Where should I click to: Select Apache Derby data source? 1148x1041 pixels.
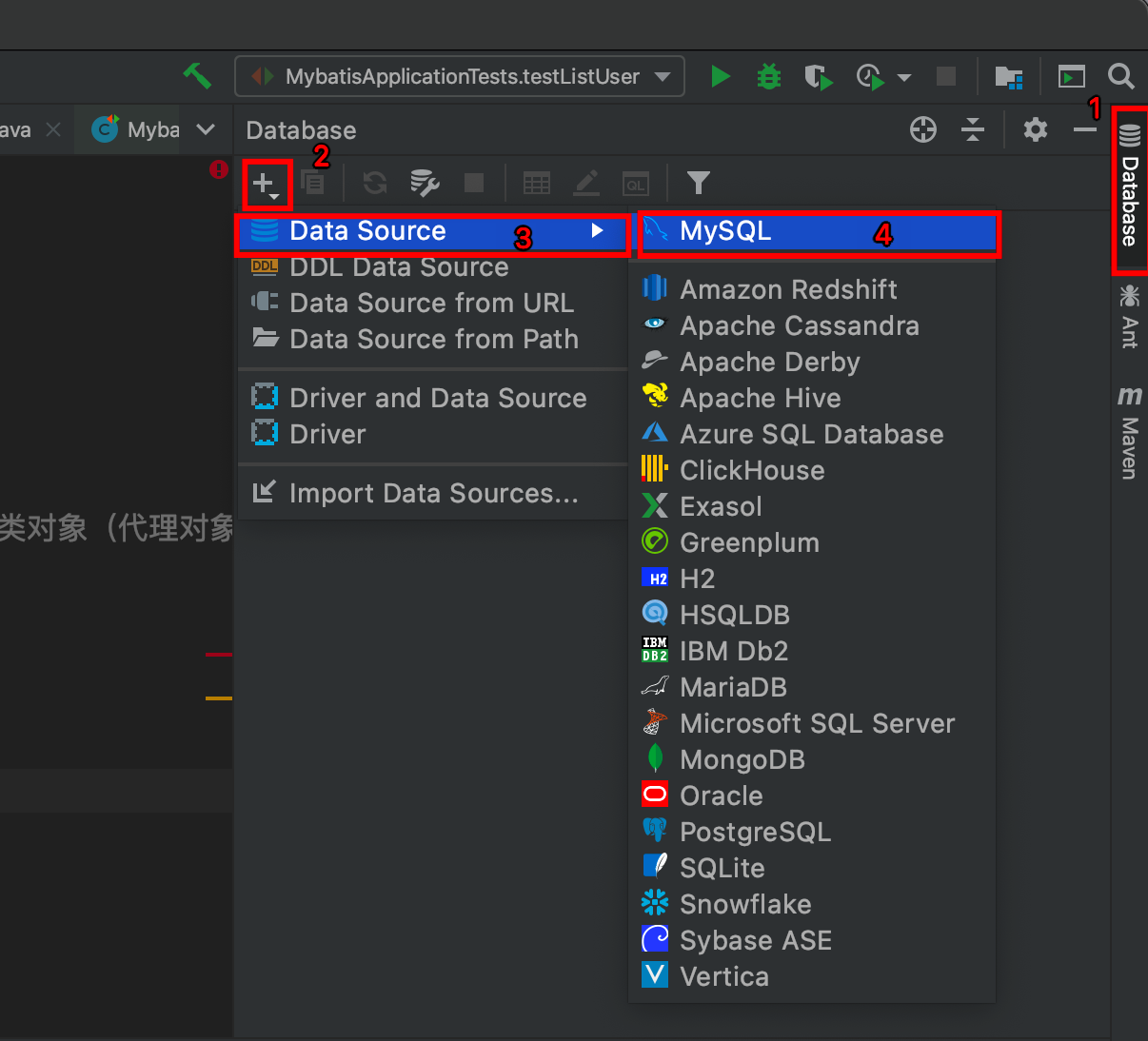pyautogui.click(x=812, y=363)
